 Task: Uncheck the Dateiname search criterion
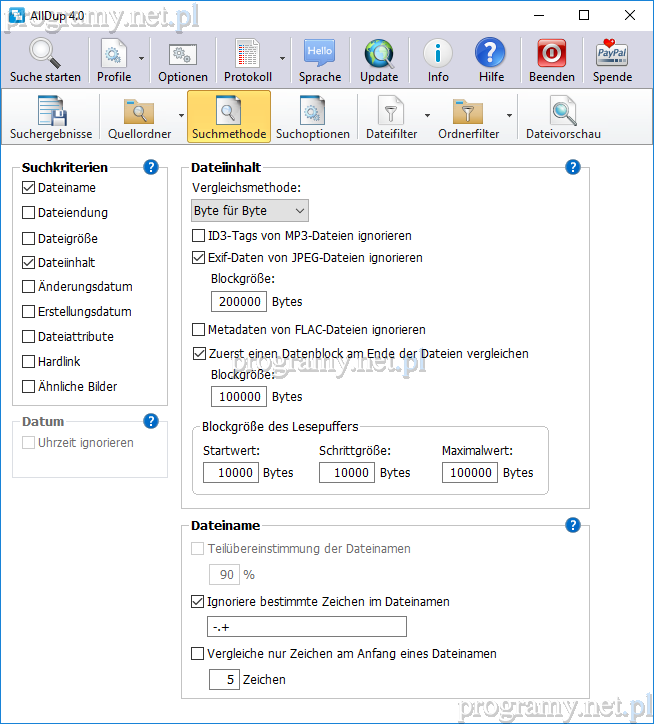tap(29, 188)
